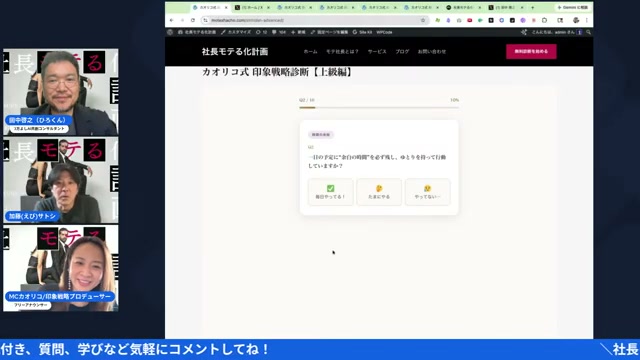Open 新規 menu in admin bar

tap(298, 32)
